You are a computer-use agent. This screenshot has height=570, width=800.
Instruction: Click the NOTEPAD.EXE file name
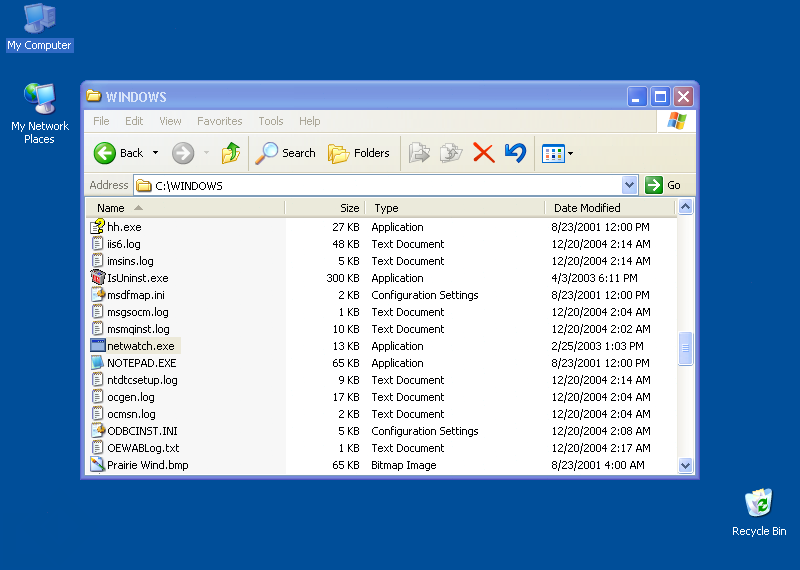point(142,363)
